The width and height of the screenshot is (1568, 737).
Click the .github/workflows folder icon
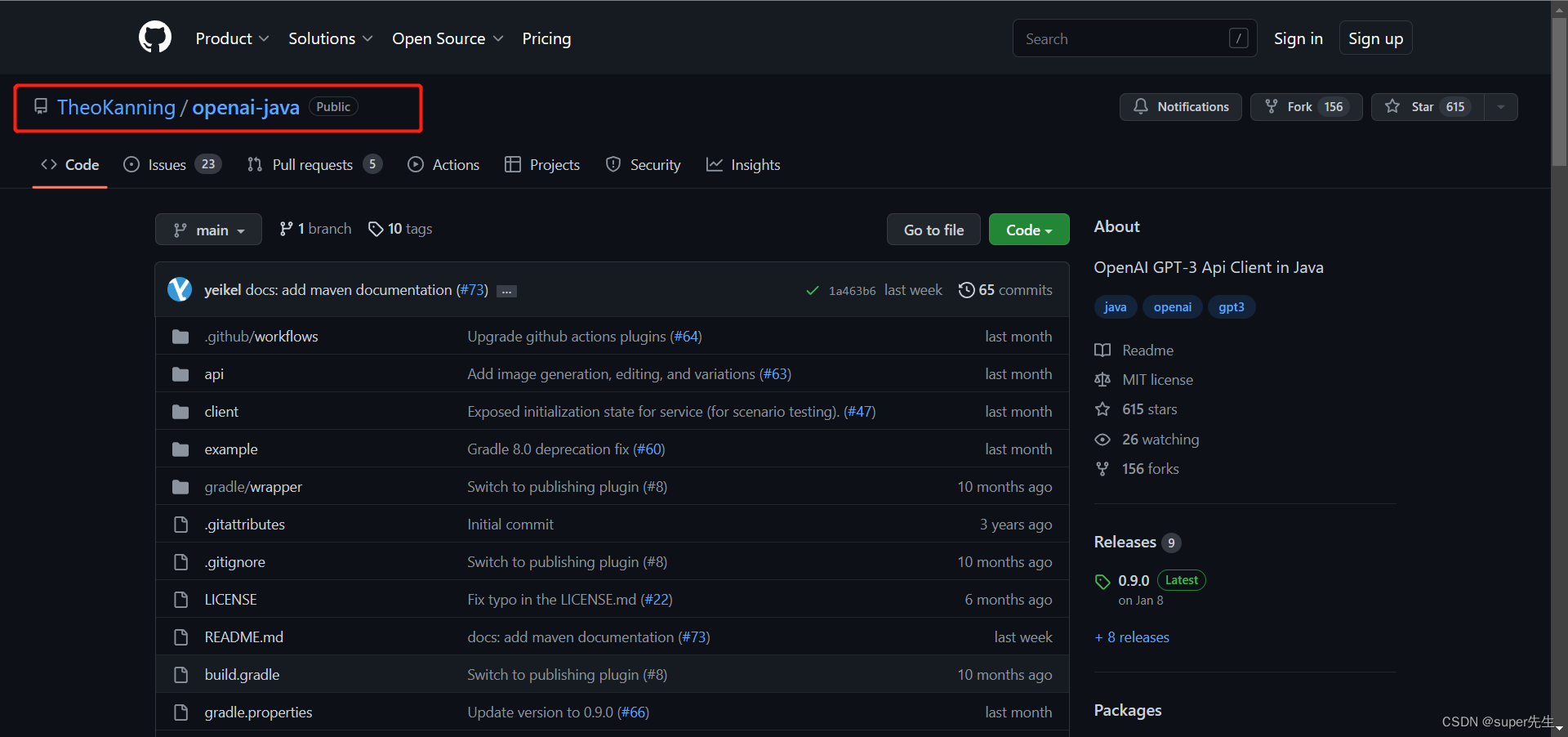point(180,337)
